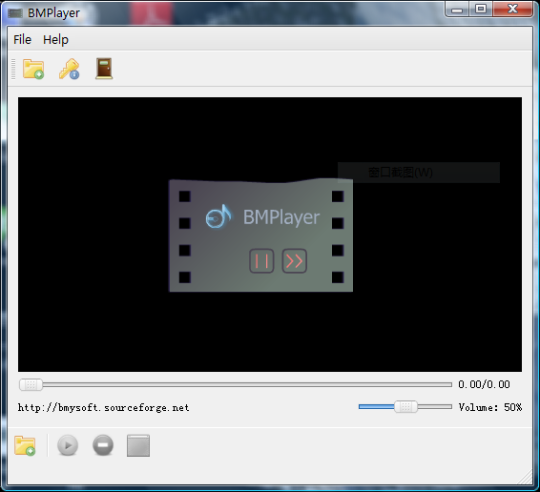Maximize the BMPlayer window
This screenshot has height=492, width=540.
[480, 9]
